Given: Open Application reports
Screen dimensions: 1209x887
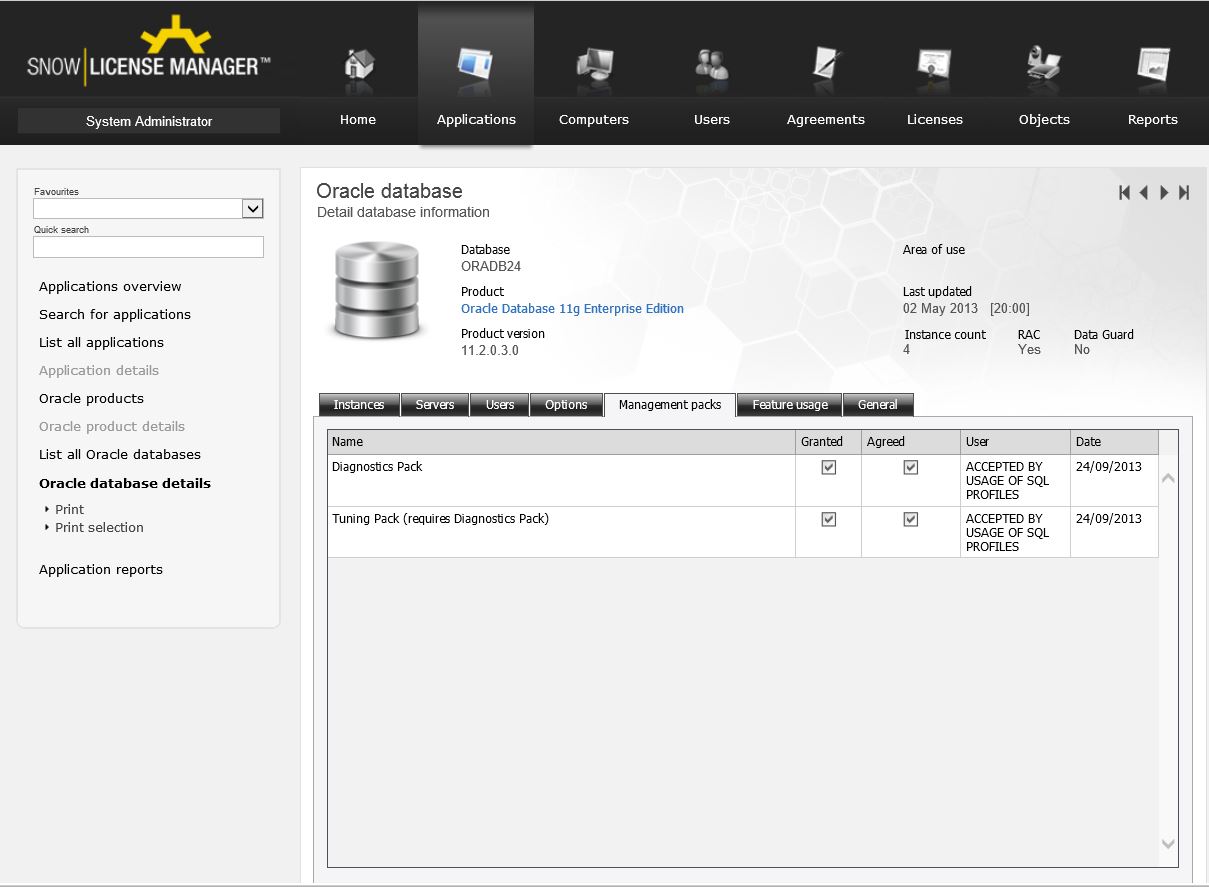Looking at the screenshot, I should click(101, 569).
